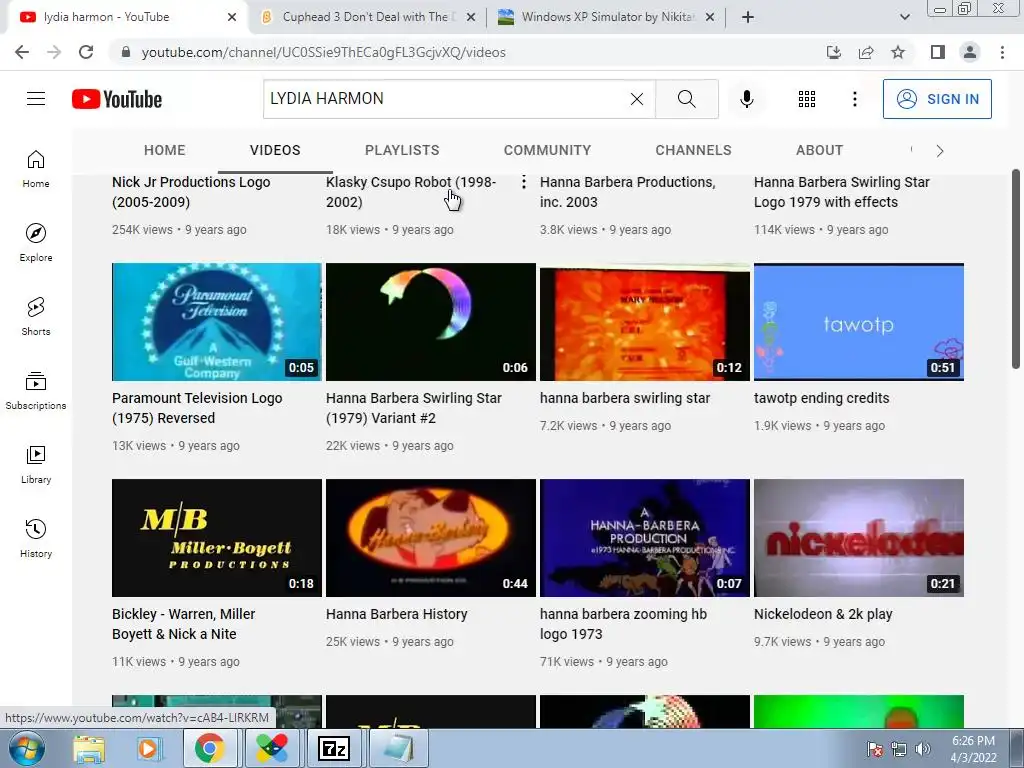The width and height of the screenshot is (1024, 768).
Task: Open History in the sidebar
Action: click(36, 538)
